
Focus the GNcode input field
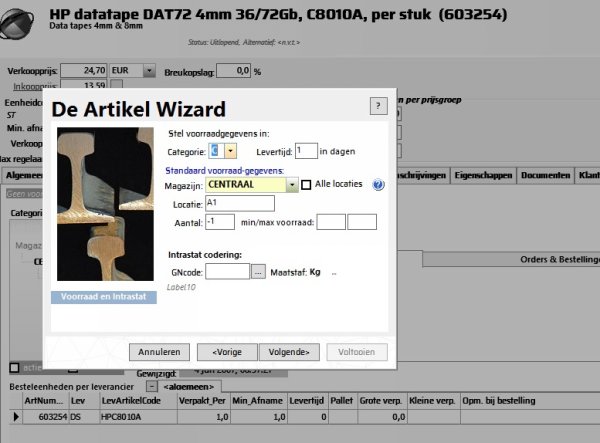pyautogui.click(x=228, y=272)
